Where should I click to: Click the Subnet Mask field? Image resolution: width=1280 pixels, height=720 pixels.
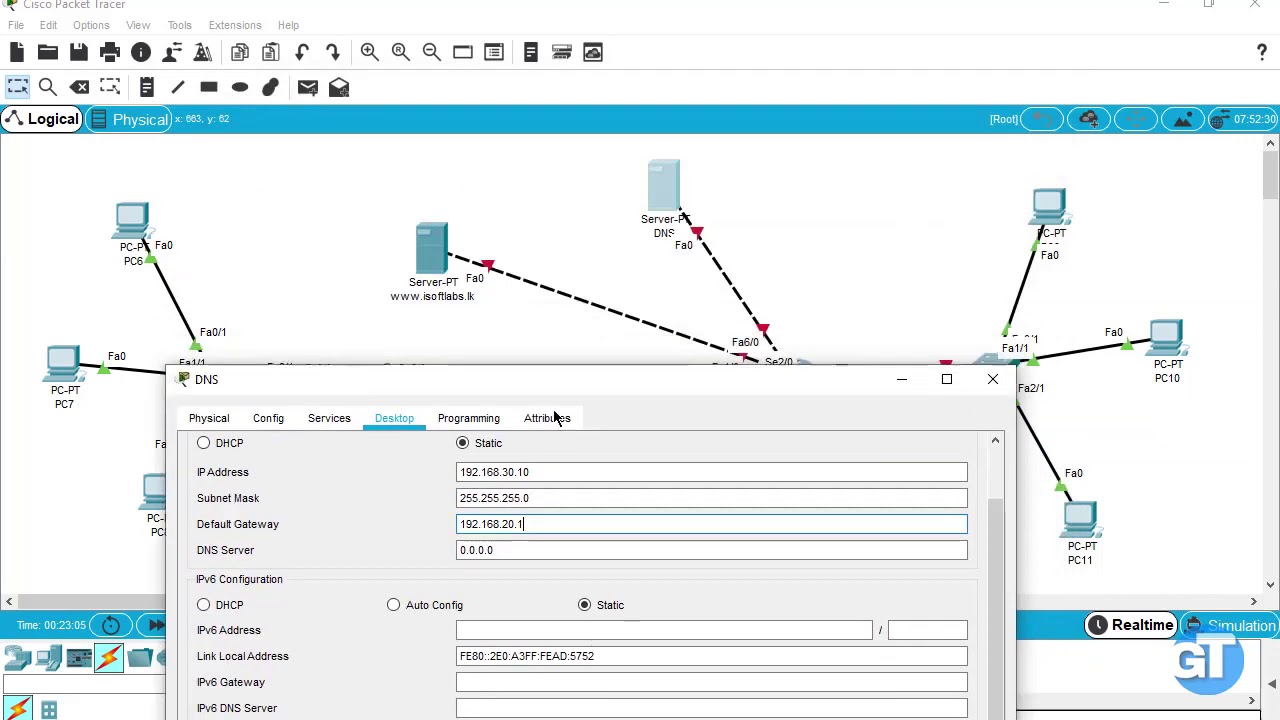point(711,498)
